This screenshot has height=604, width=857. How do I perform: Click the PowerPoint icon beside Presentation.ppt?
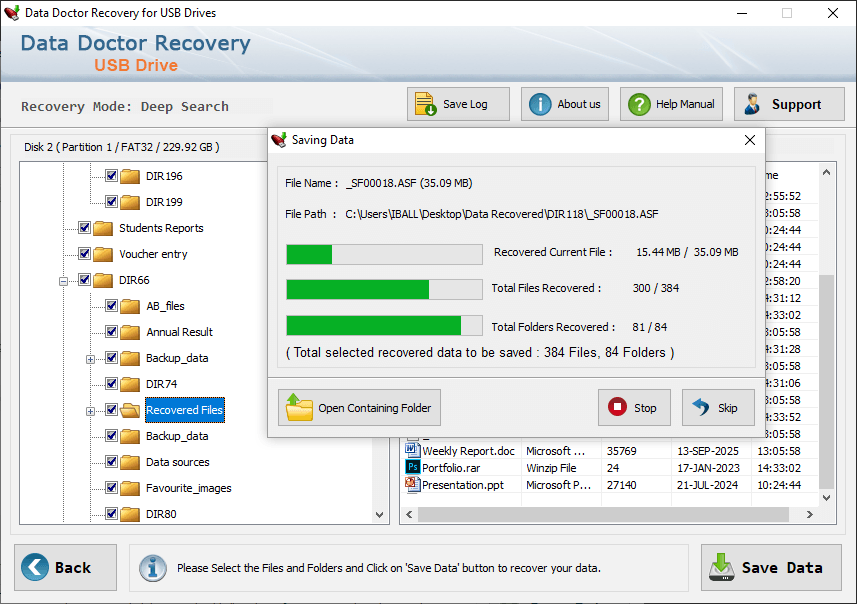(412, 484)
